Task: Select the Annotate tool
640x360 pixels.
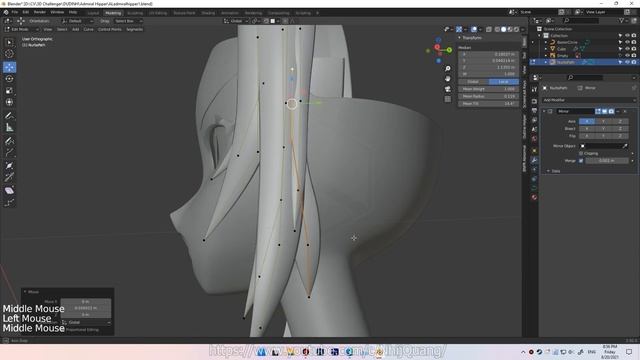Action: (9, 116)
